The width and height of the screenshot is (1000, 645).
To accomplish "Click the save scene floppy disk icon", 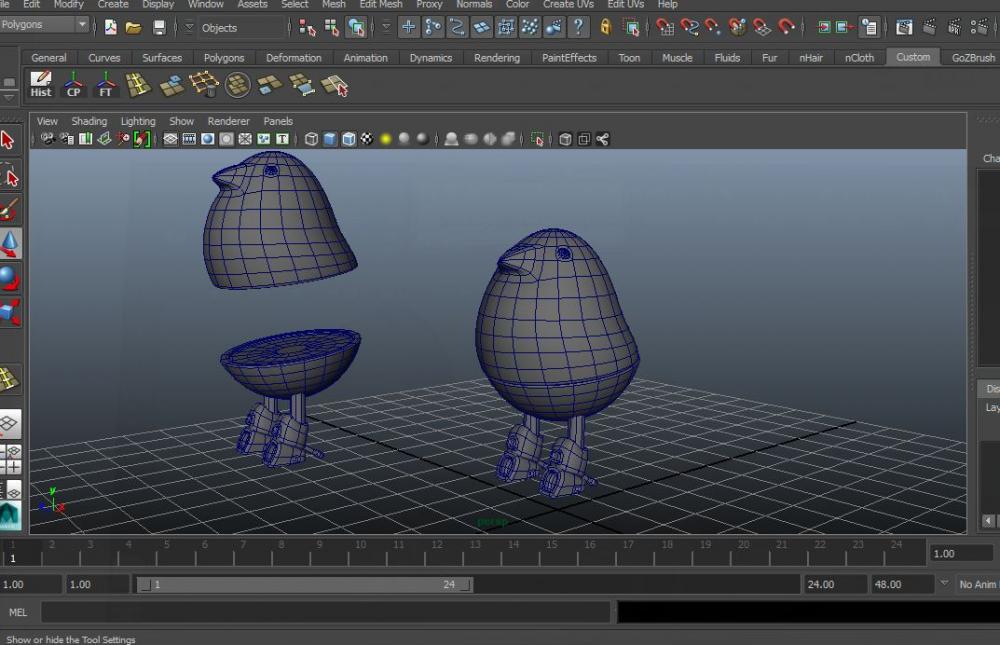I will [159, 28].
